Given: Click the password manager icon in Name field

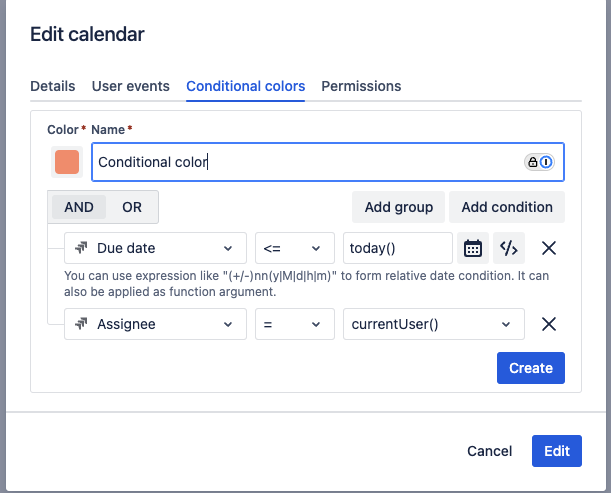Looking at the screenshot, I should click(x=539, y=162).
